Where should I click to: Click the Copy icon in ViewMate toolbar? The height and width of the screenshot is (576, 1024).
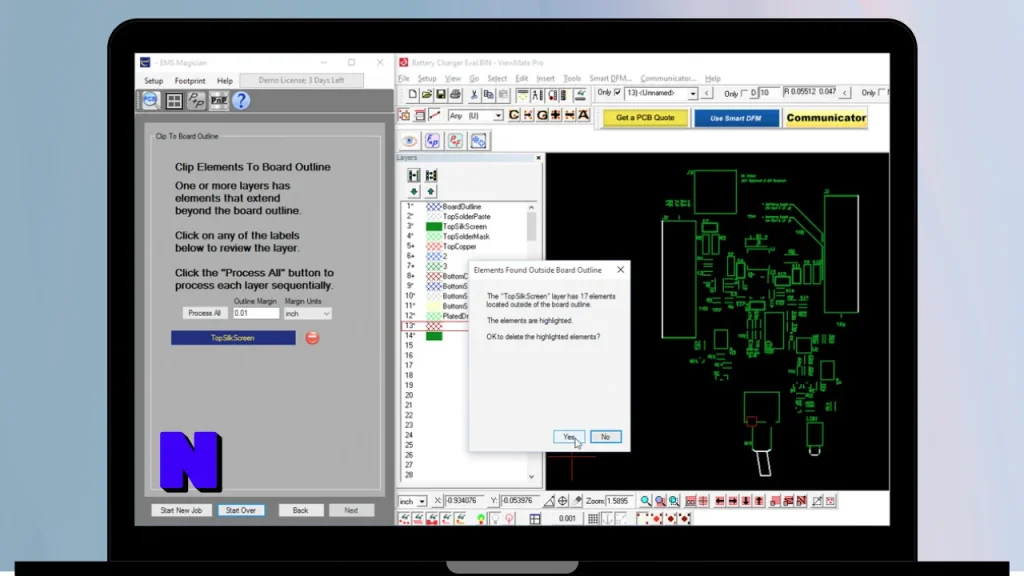pyautogui.click(x=488, y=95)
